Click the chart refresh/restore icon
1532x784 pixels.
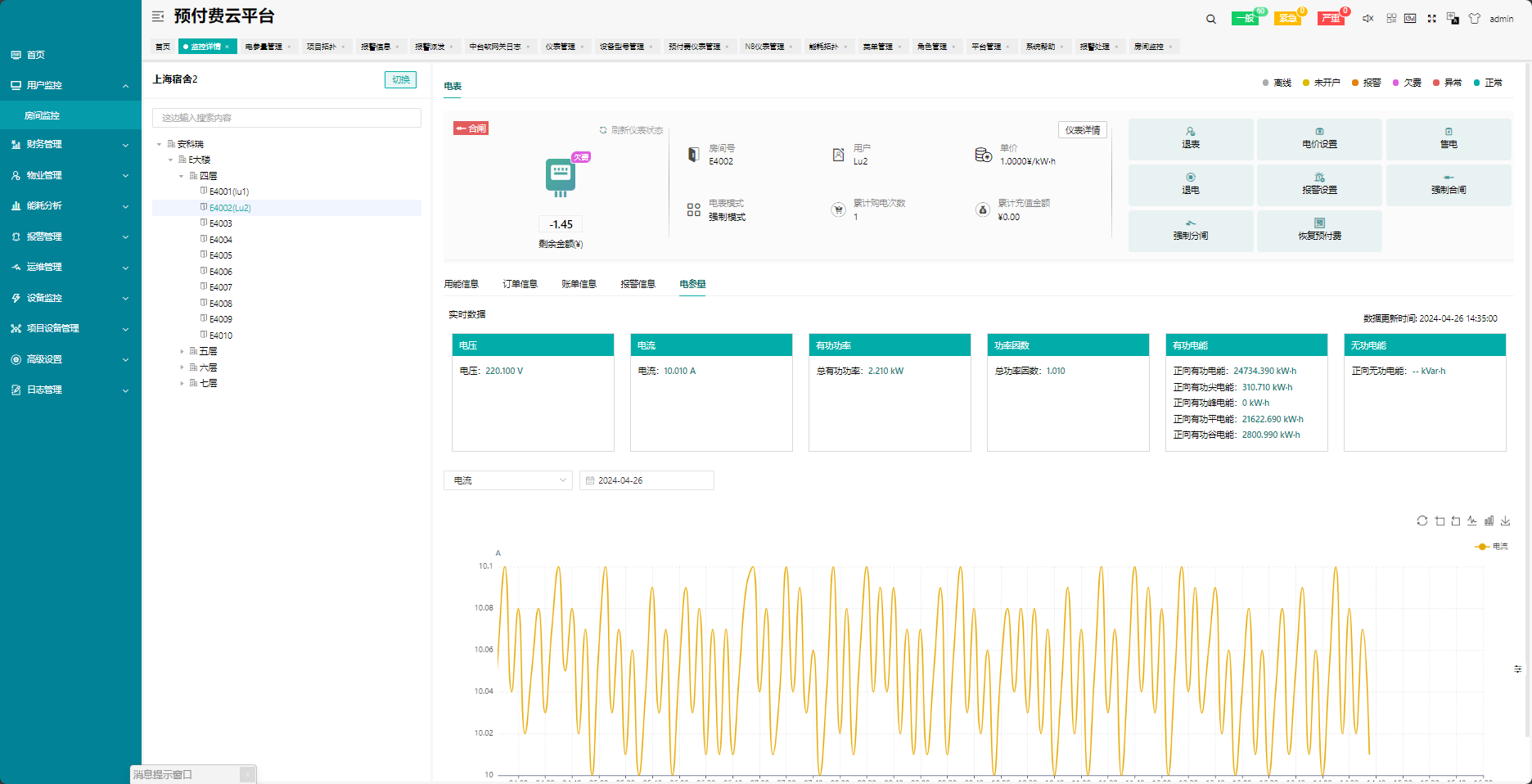tap(1422, 521)
